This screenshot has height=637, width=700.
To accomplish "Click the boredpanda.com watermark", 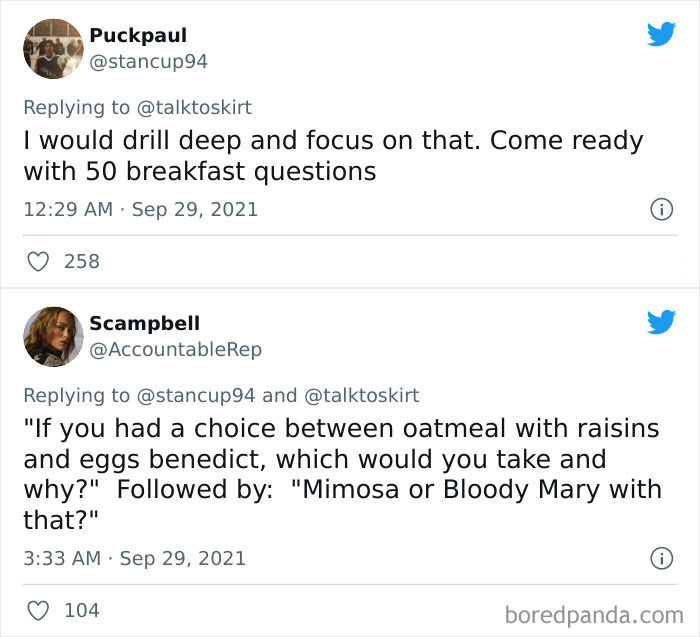I will (x=593, y=612).
